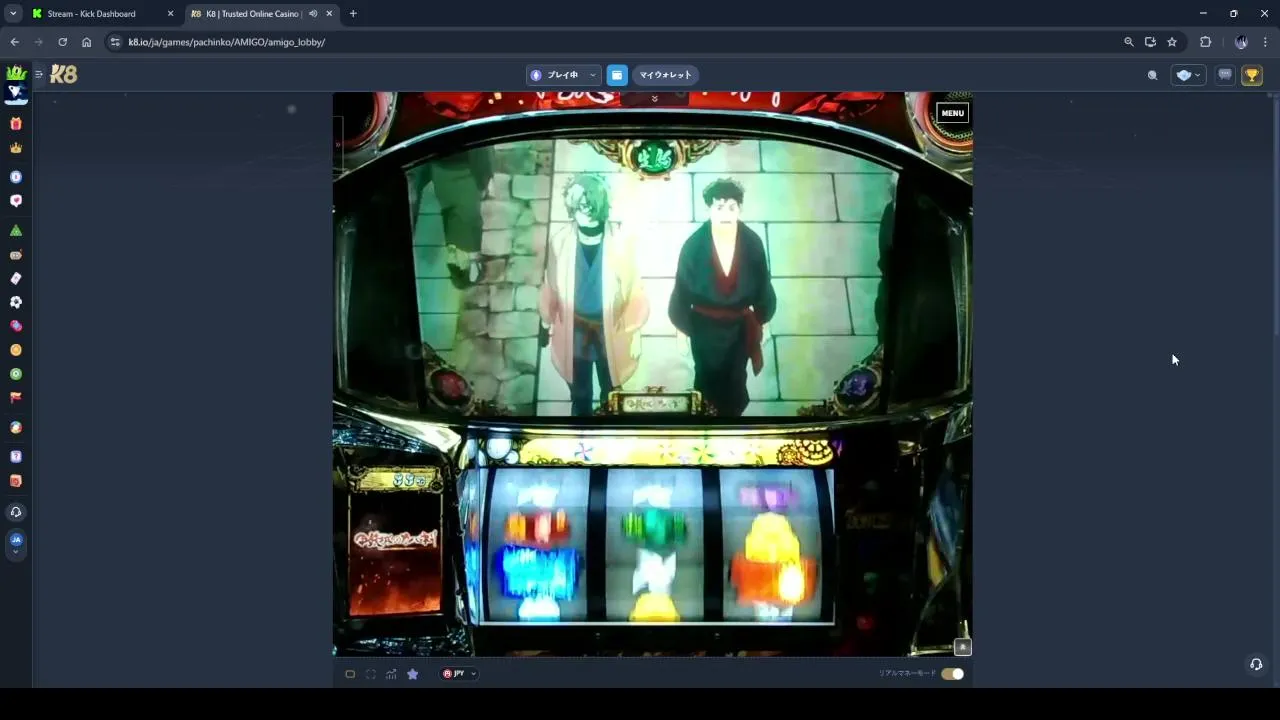Screen dimensions: 1280x720
Task: Go back to previous page
Action: click(x=14, y=42)
